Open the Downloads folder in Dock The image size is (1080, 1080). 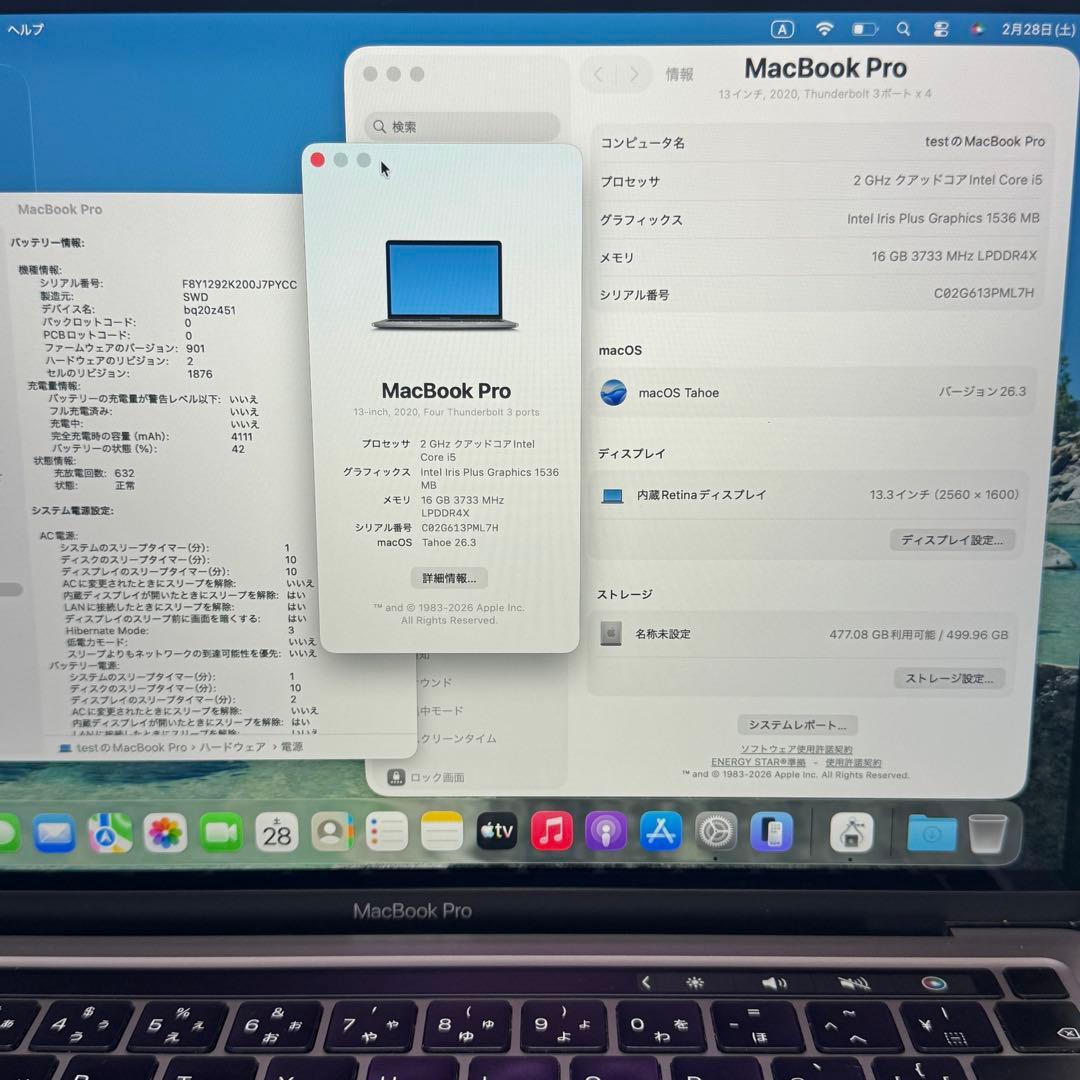point(931,833)
